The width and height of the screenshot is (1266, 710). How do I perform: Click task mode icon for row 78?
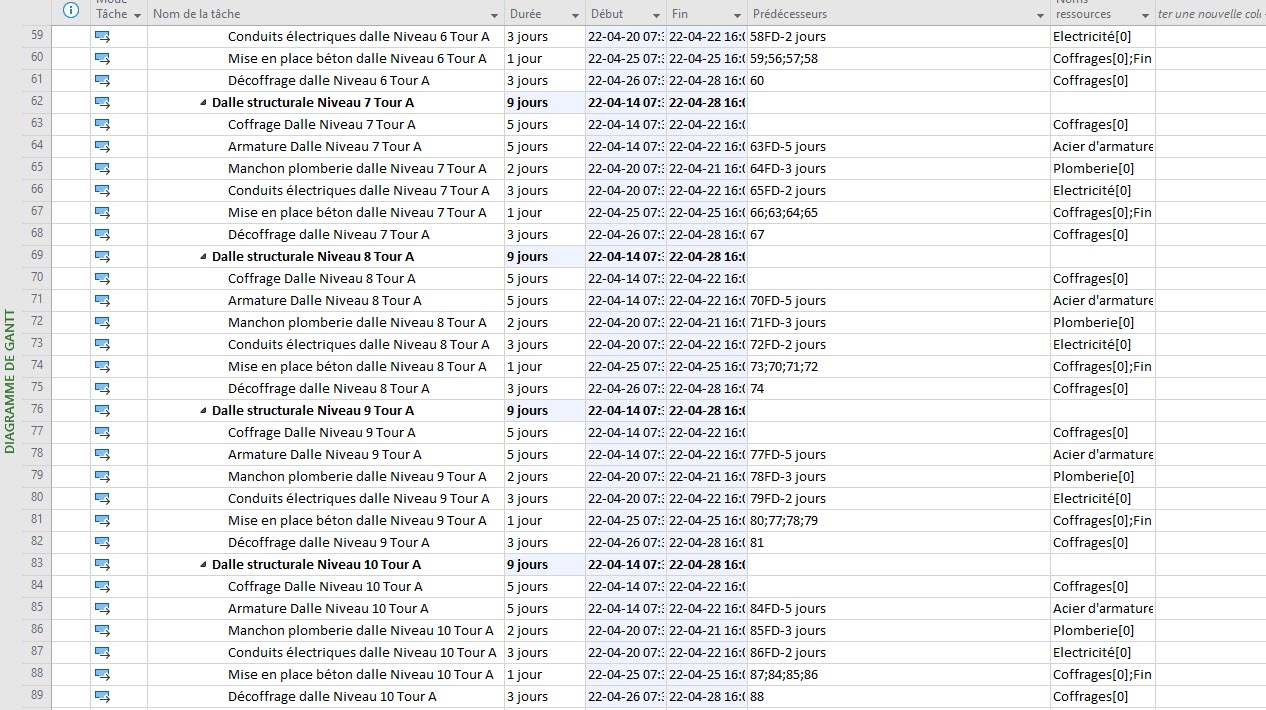point(102,455)
